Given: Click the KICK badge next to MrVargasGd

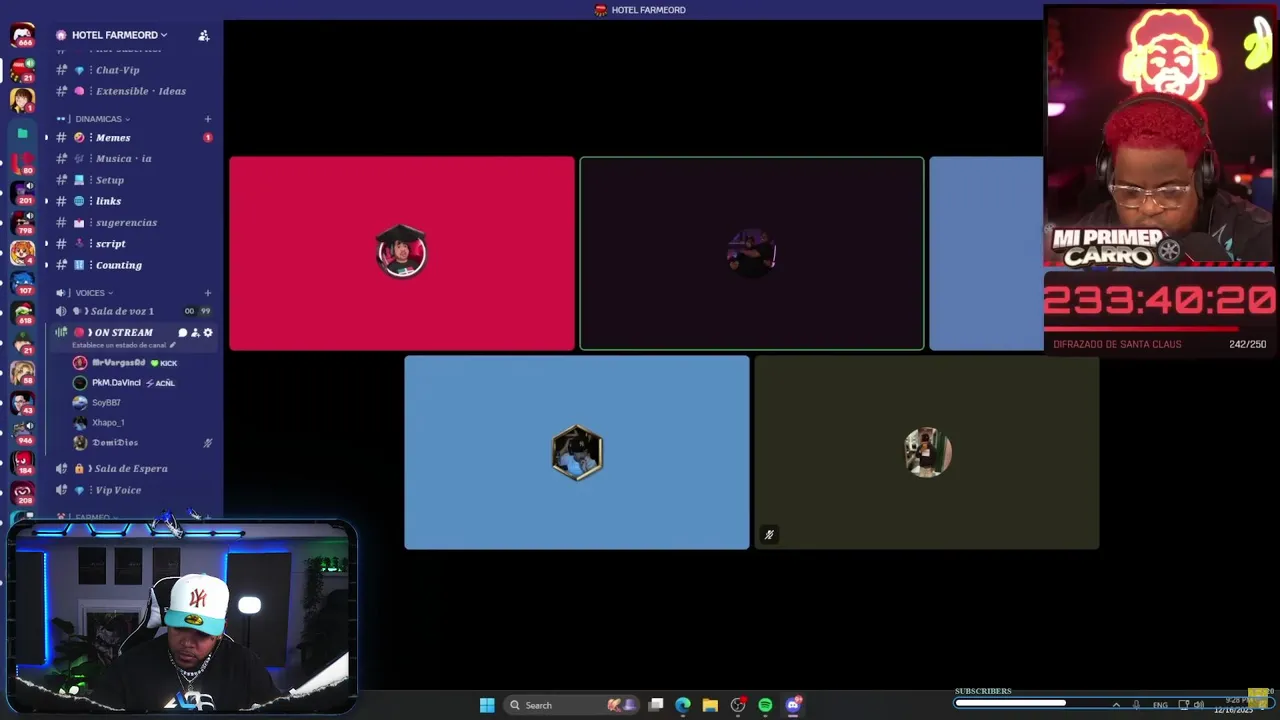Looking at the screenshot, I should point(164,363).
